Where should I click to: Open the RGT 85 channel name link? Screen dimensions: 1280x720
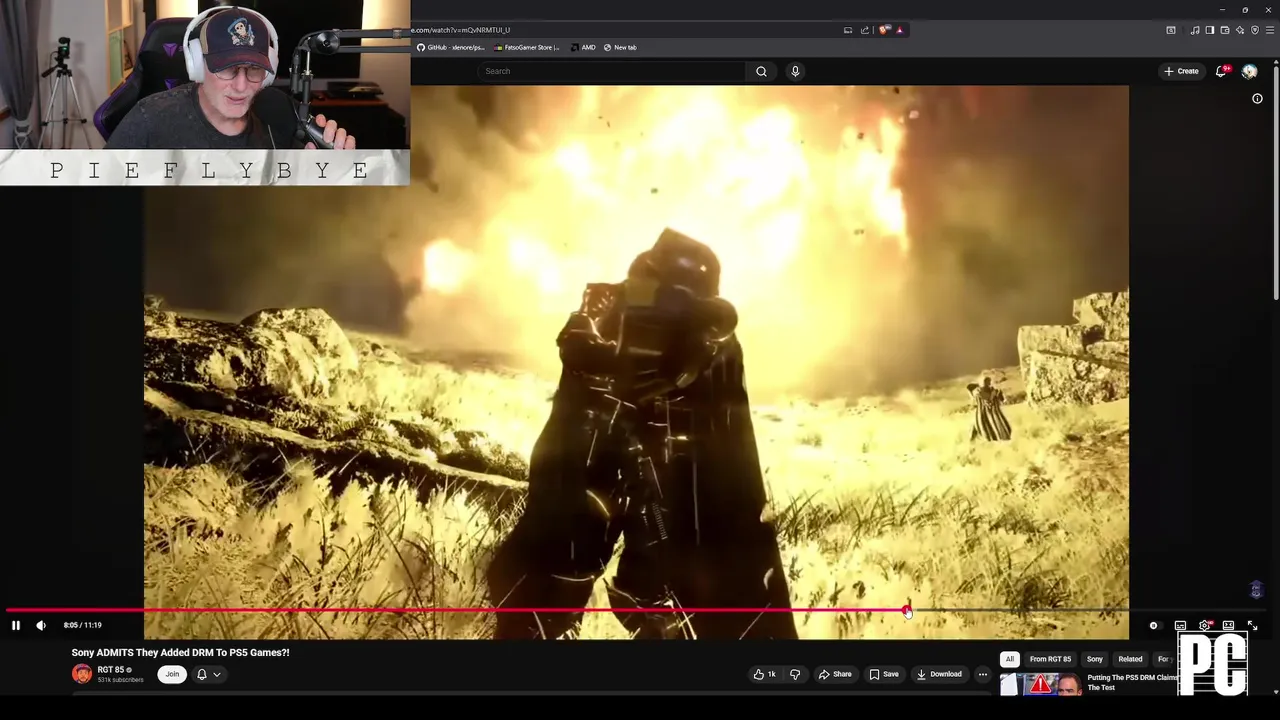(x=111, y=670)
